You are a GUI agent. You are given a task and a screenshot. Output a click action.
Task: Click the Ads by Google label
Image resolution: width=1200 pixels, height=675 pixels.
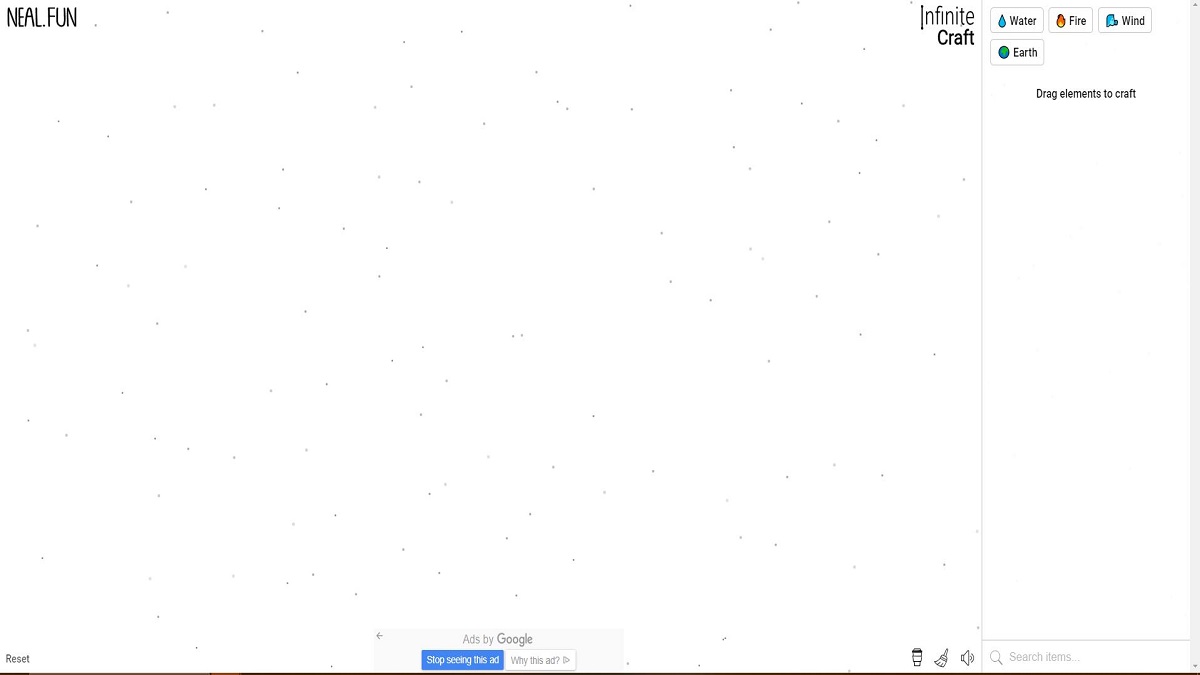(497, 639)
